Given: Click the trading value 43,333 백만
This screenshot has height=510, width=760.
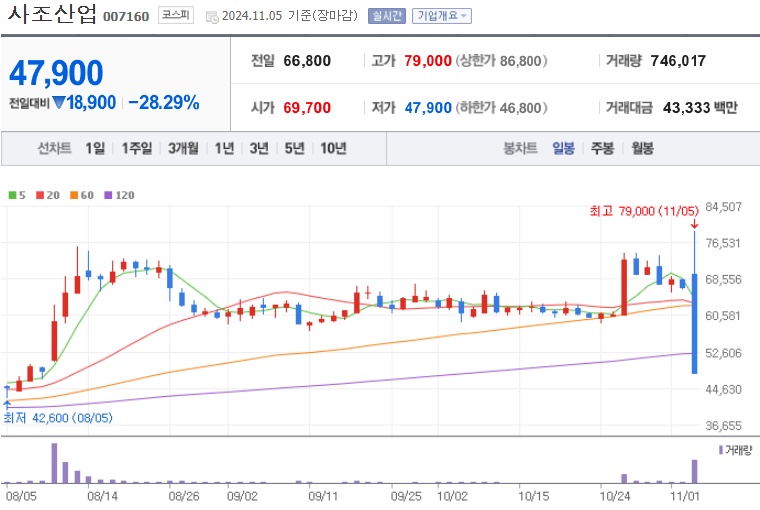Looking at the screenshot, I should [700, 107].
